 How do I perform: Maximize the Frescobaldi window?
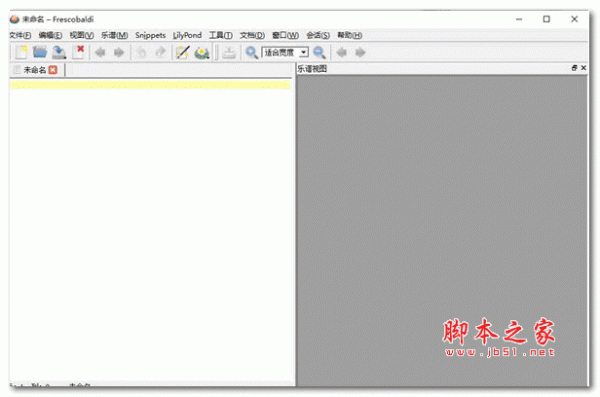(546, 19)
